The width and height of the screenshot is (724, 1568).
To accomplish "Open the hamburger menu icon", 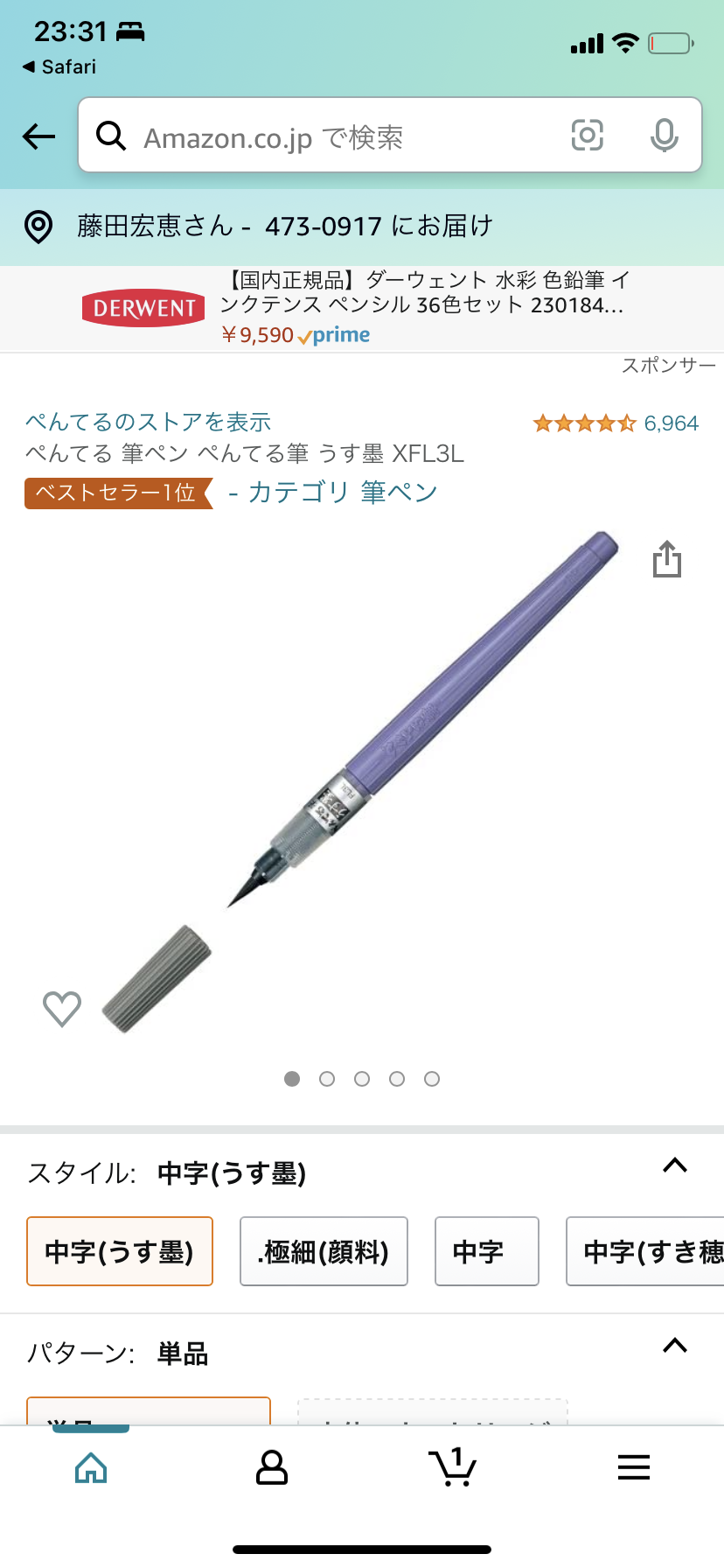I will pyautogui.click(x=633, y=1467).
